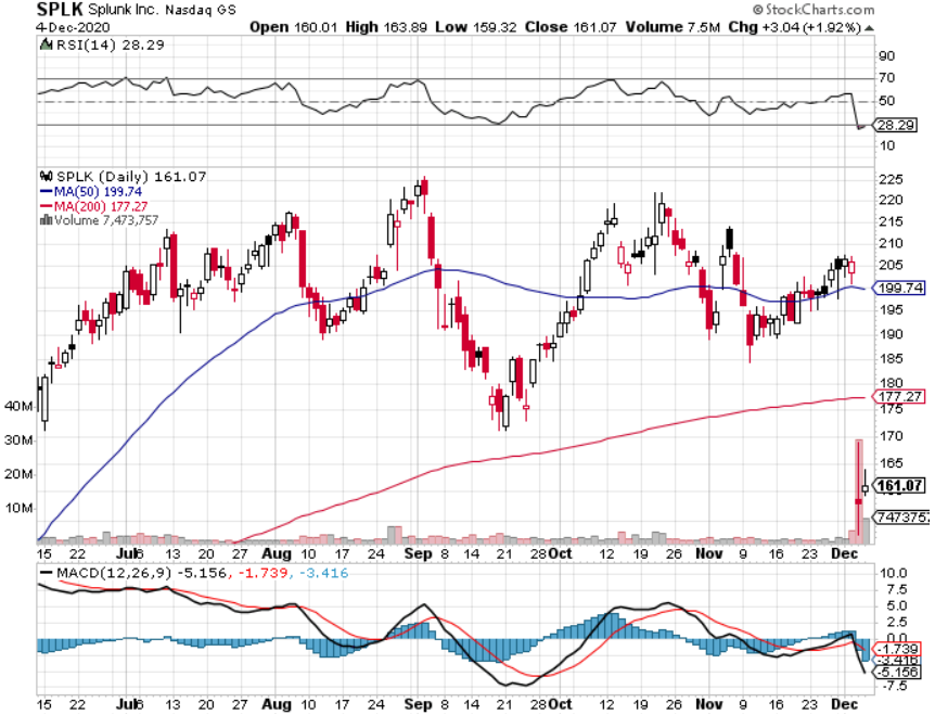Click Dec on the bottom MACD date axis
The height and width of the screenshot is (714, 934).
pyautogui.click(x=845, y=704)
